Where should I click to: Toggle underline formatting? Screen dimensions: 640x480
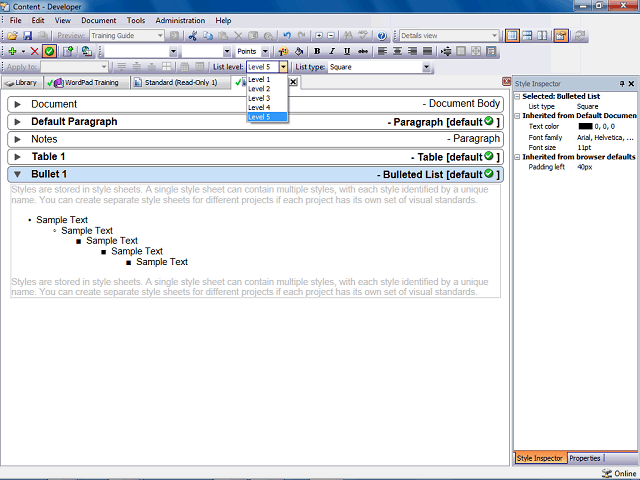347,51
